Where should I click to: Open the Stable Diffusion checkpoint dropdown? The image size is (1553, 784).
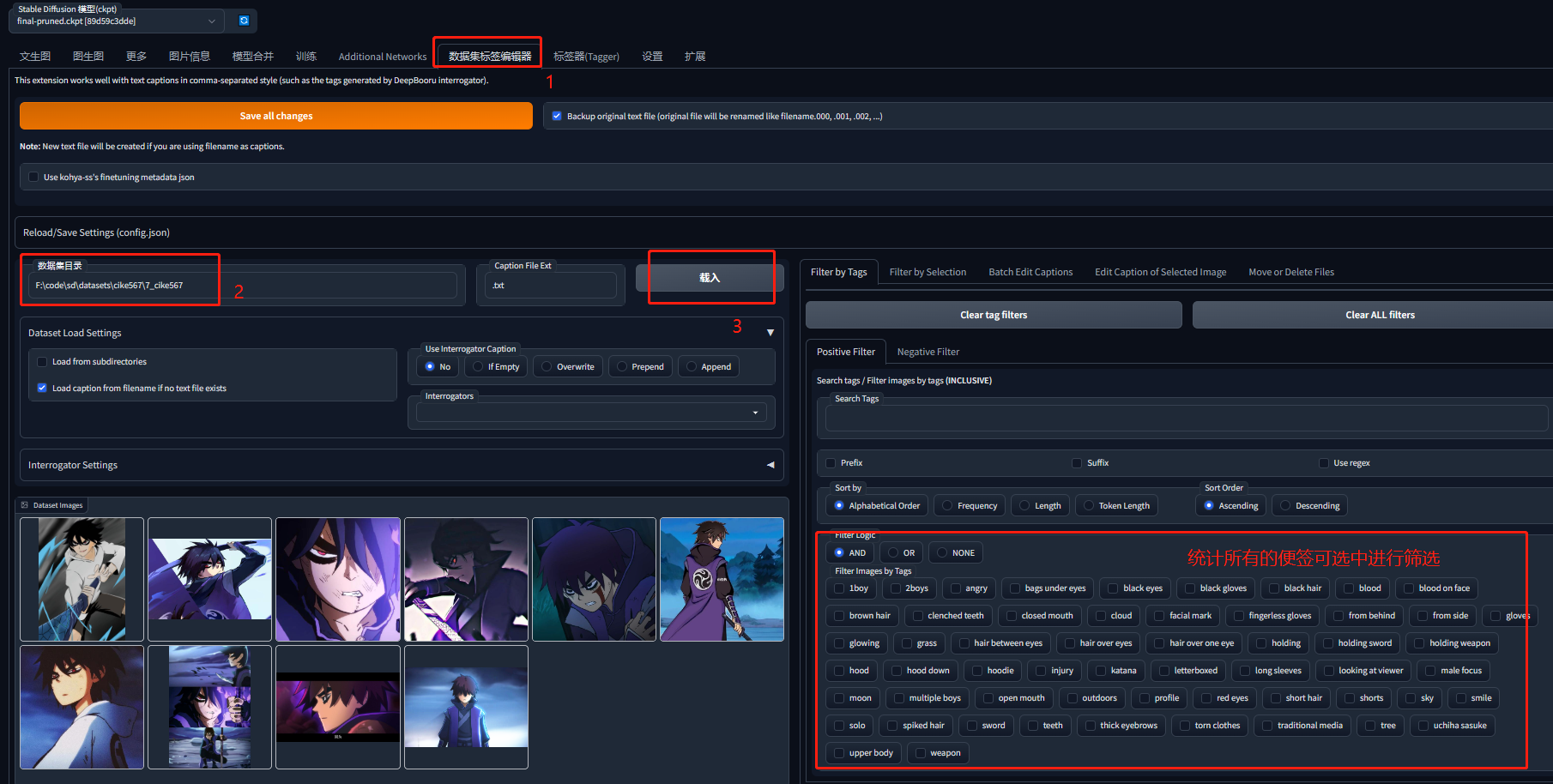point(117,21)
